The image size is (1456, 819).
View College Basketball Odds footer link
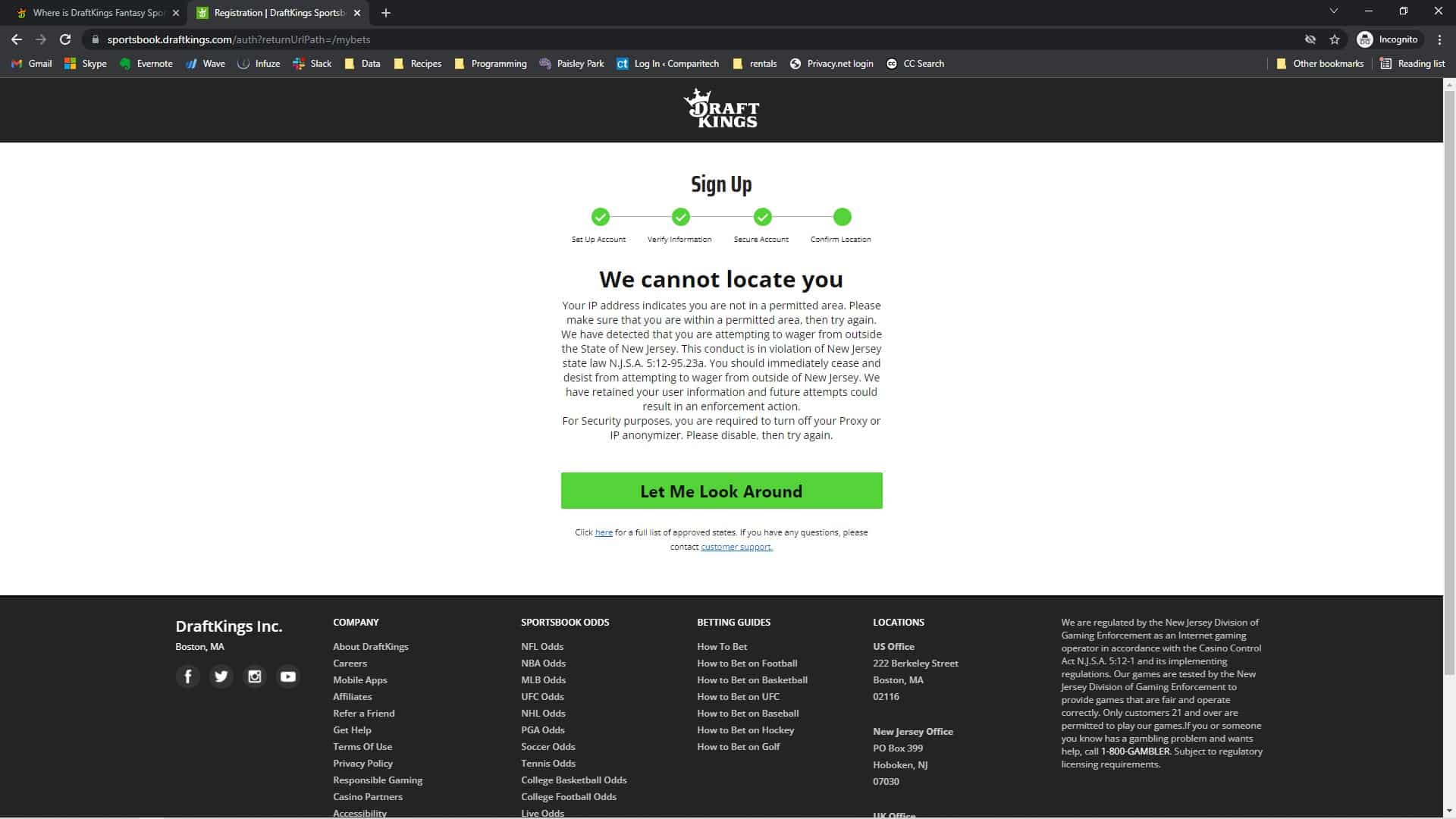point(574,780)
